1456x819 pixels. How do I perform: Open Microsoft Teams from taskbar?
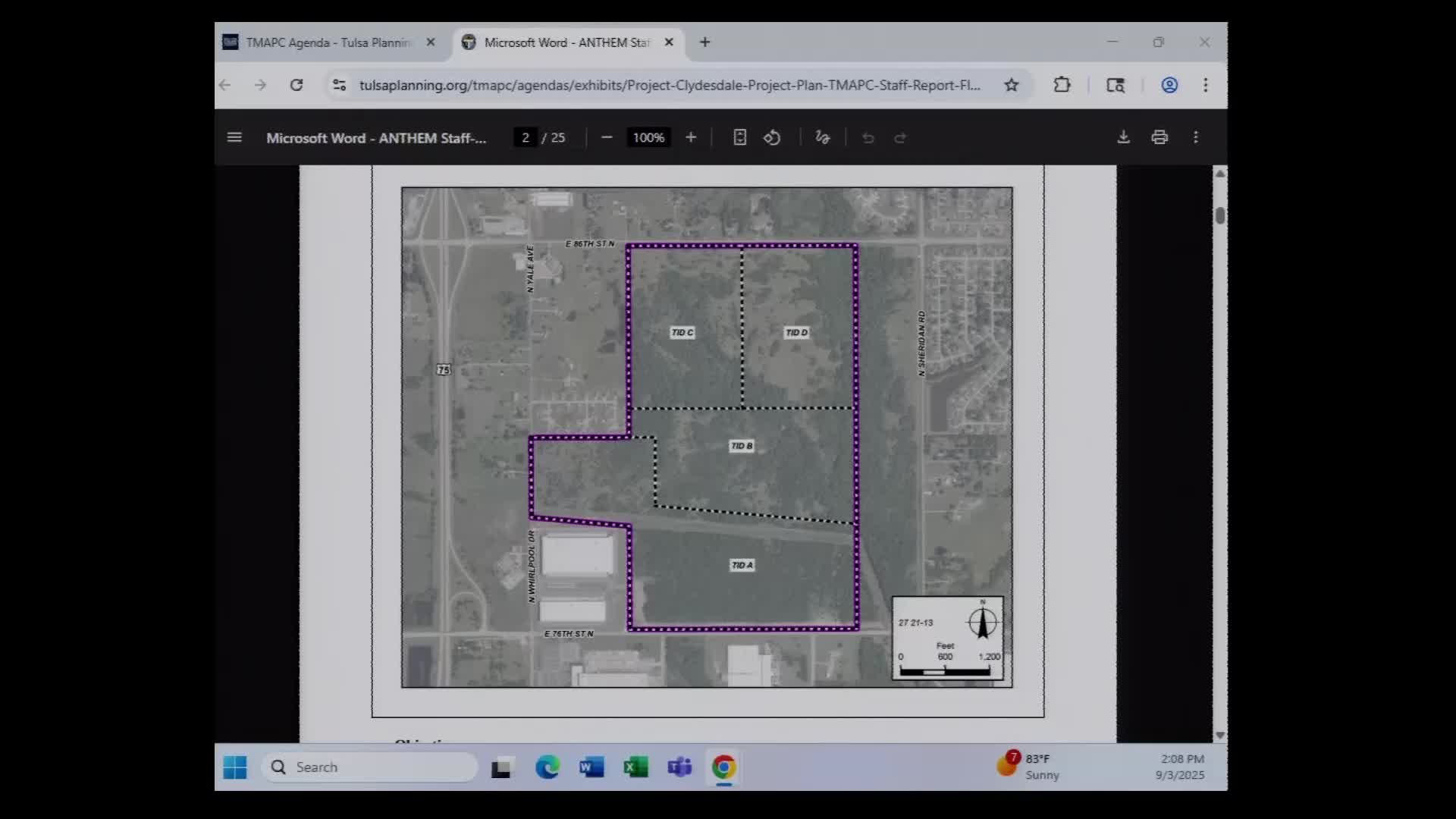(679, 767)
